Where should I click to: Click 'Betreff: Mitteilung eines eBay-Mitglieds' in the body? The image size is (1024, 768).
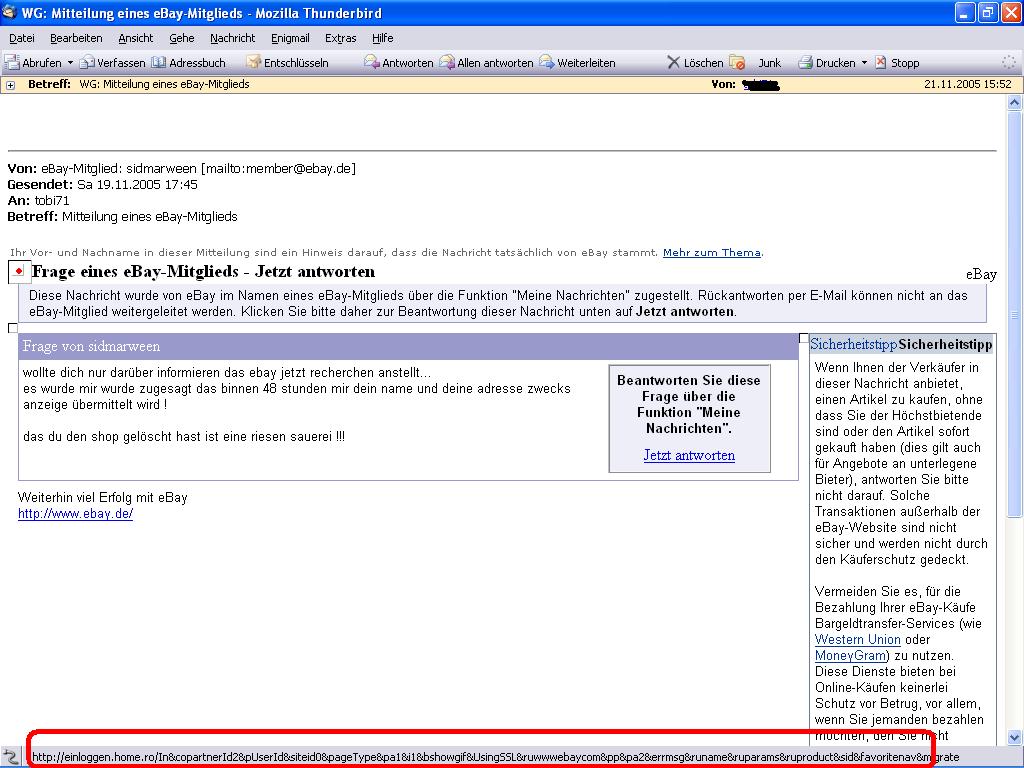click(122, 216)
